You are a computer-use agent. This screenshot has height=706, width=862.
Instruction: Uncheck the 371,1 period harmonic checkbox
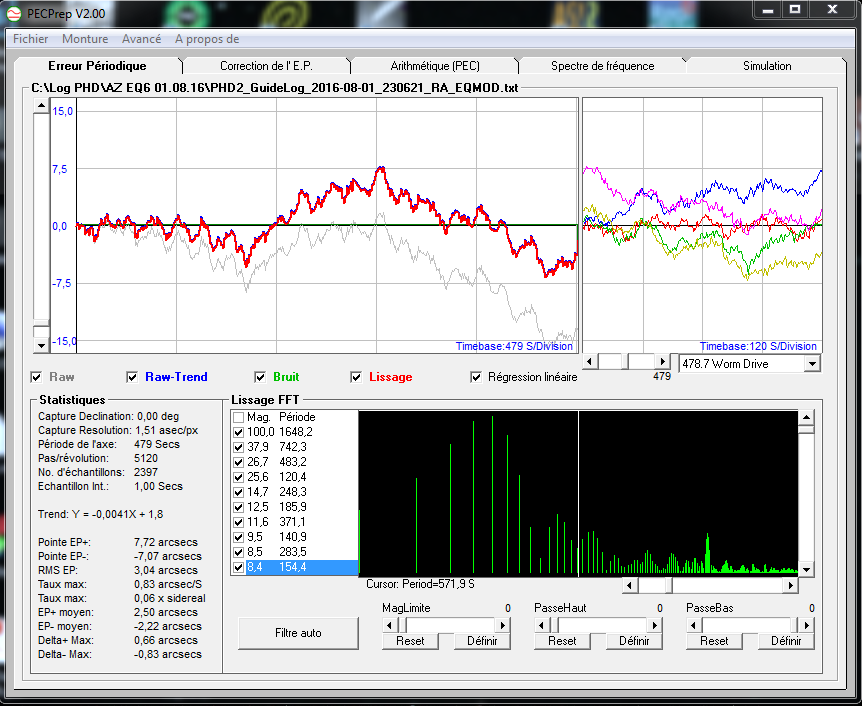coord(238,522)
